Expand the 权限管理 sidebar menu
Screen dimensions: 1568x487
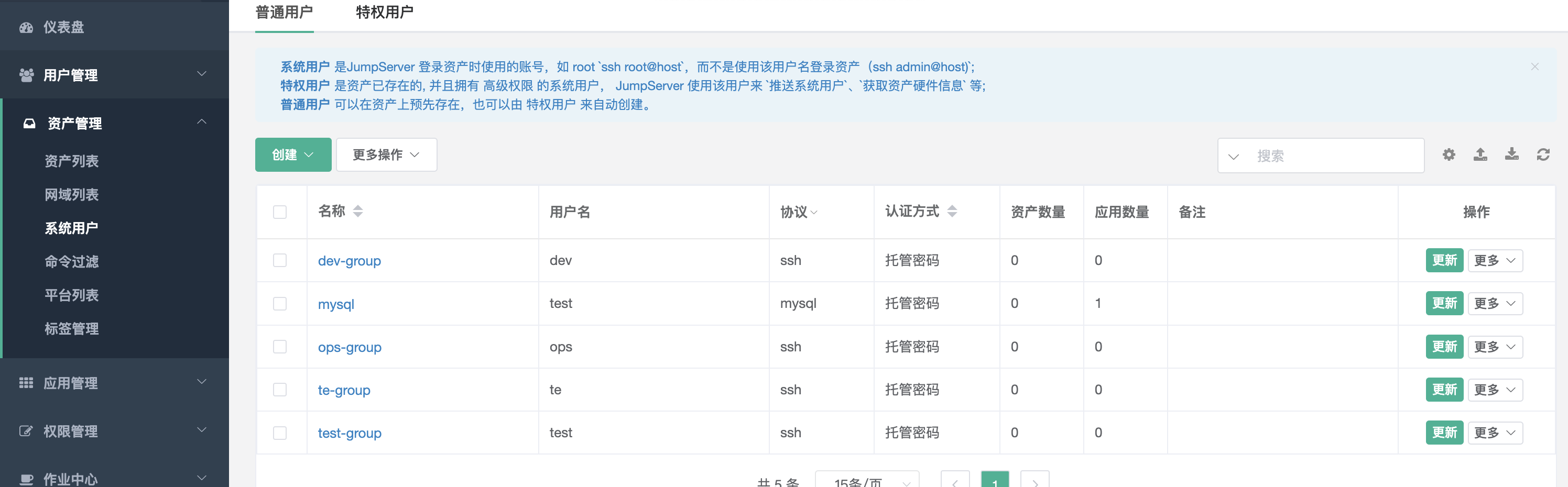114,430
